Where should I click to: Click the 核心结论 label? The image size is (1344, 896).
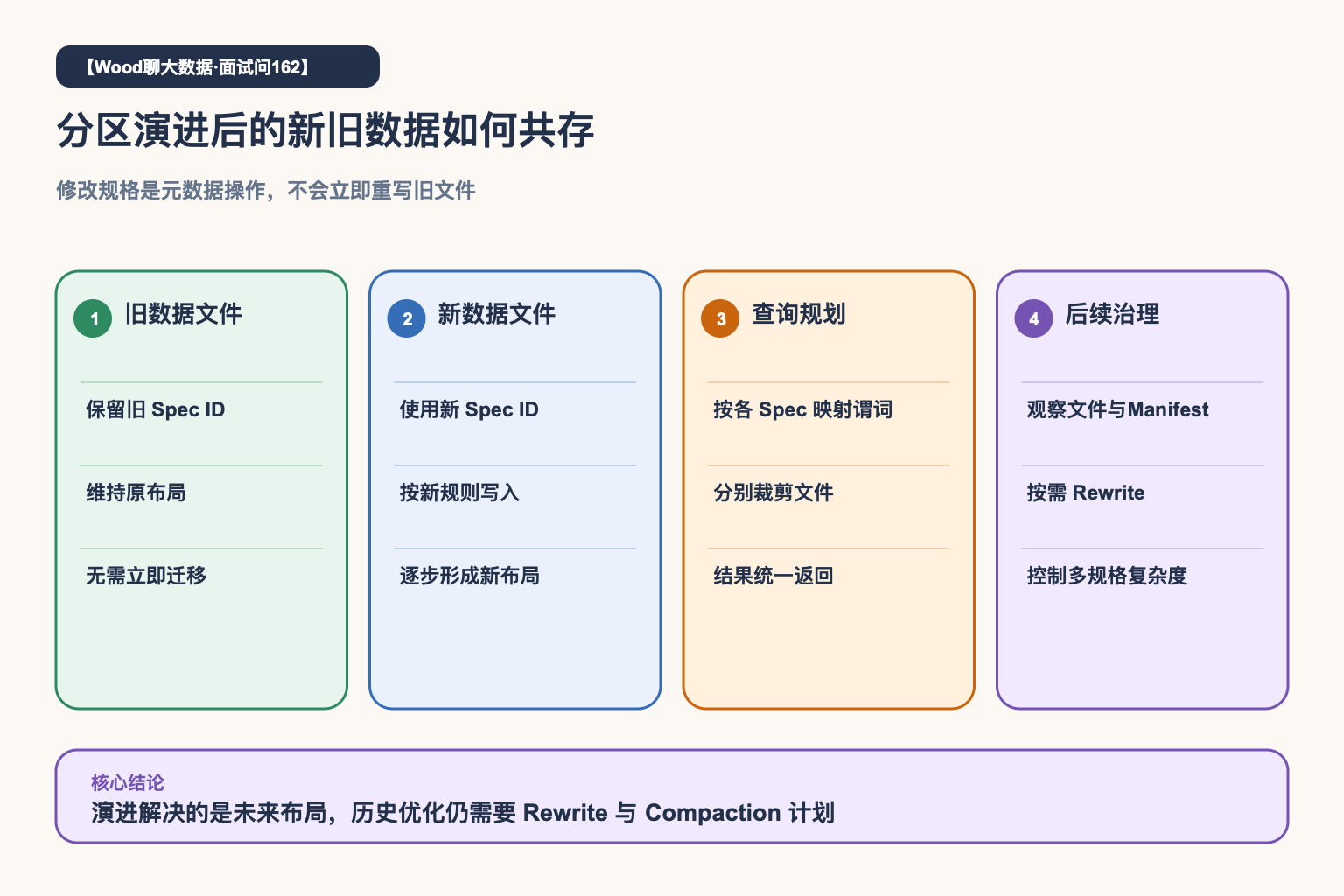click(x=128, y=782)
